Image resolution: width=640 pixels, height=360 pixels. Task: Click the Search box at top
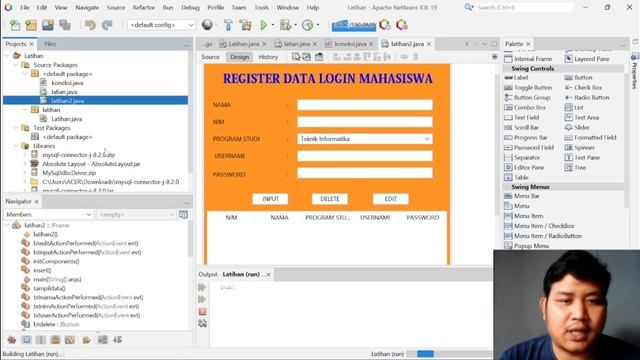(x=524, y=7)
